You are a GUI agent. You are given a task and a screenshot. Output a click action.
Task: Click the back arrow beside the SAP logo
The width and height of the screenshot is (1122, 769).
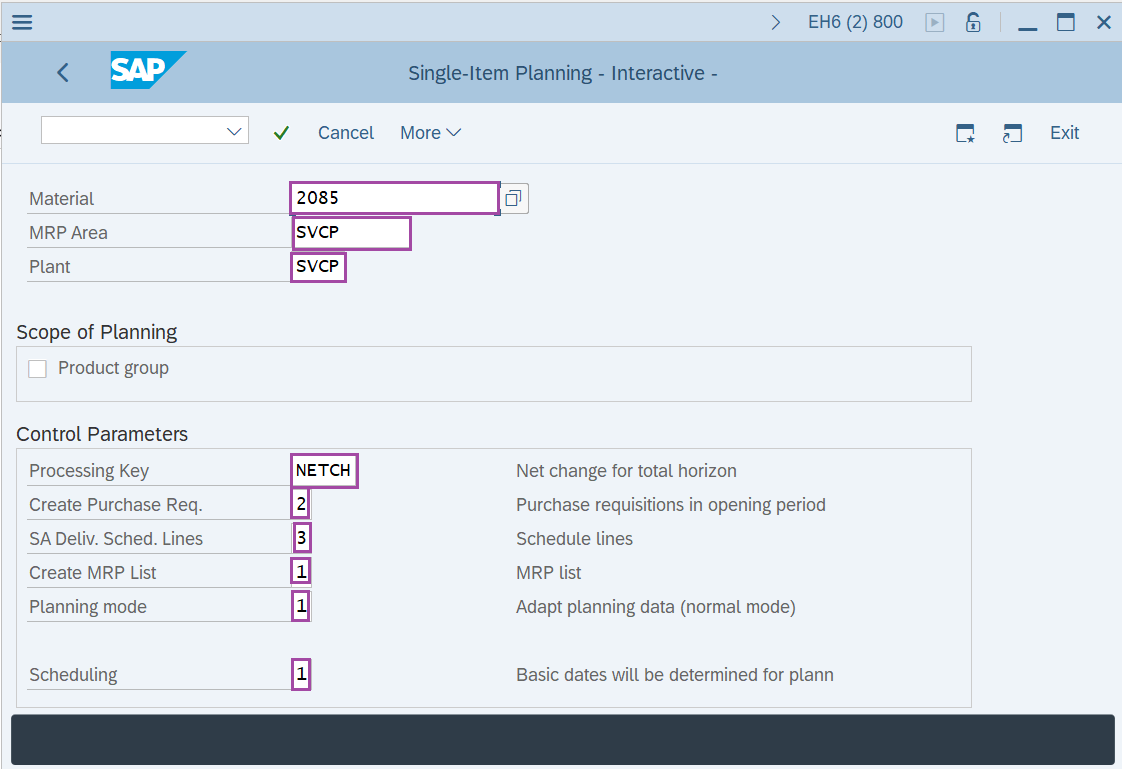pyautogui.click(x=62, y=72)
